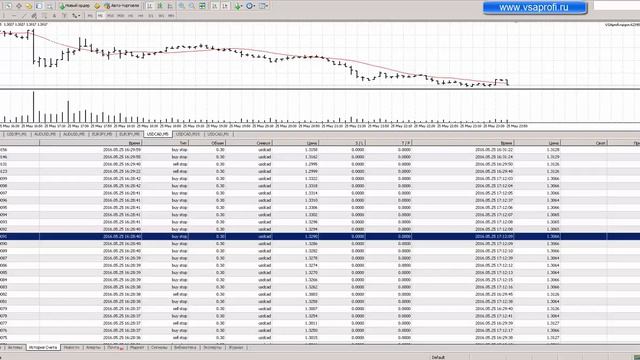This screenshot has width=640, height=360.
Task: Switch to M5 timeframe
Action: (100, 16)
